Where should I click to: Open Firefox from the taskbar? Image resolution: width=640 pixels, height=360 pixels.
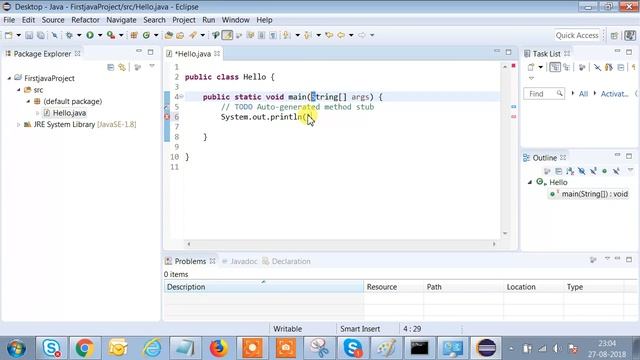pos(218,348)
